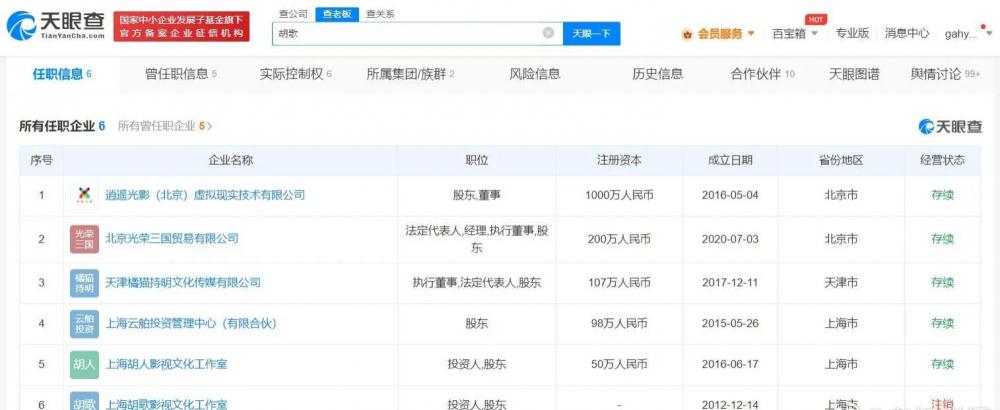
Task: Click the 50万人民币 capital cell
Action: 619,365
